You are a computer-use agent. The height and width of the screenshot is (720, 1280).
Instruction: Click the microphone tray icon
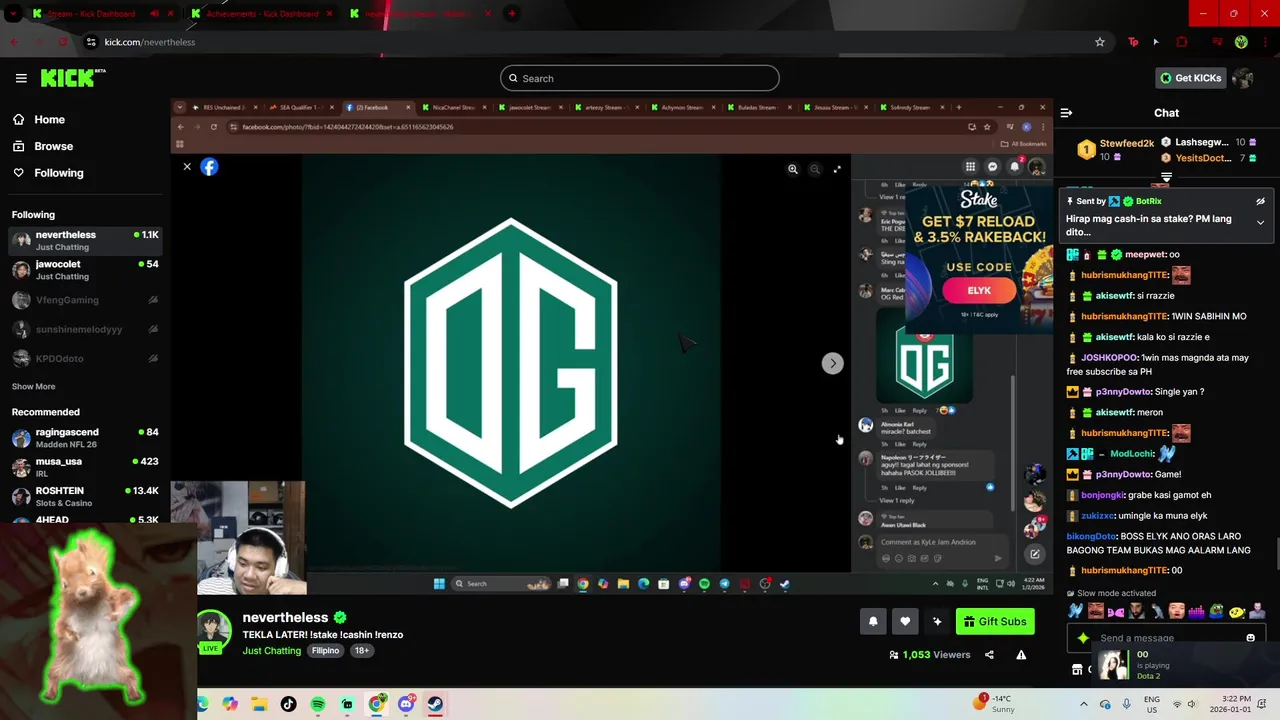pyautogui.click(x=1127, y=704)
